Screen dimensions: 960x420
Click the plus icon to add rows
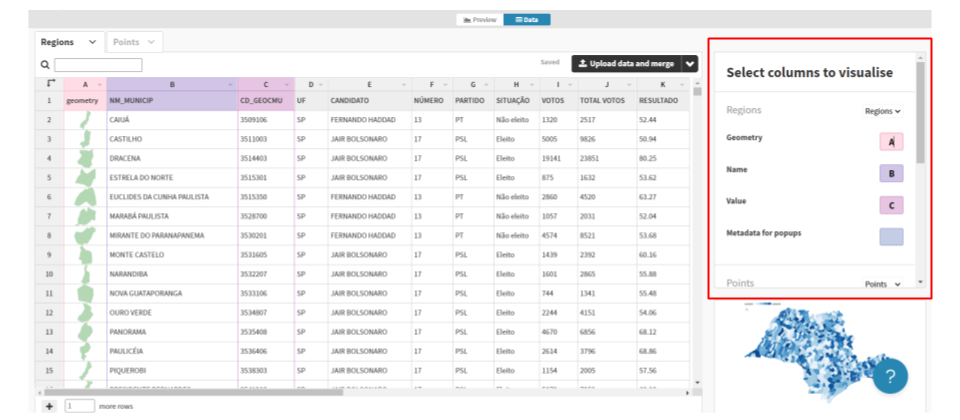[50, 406]
